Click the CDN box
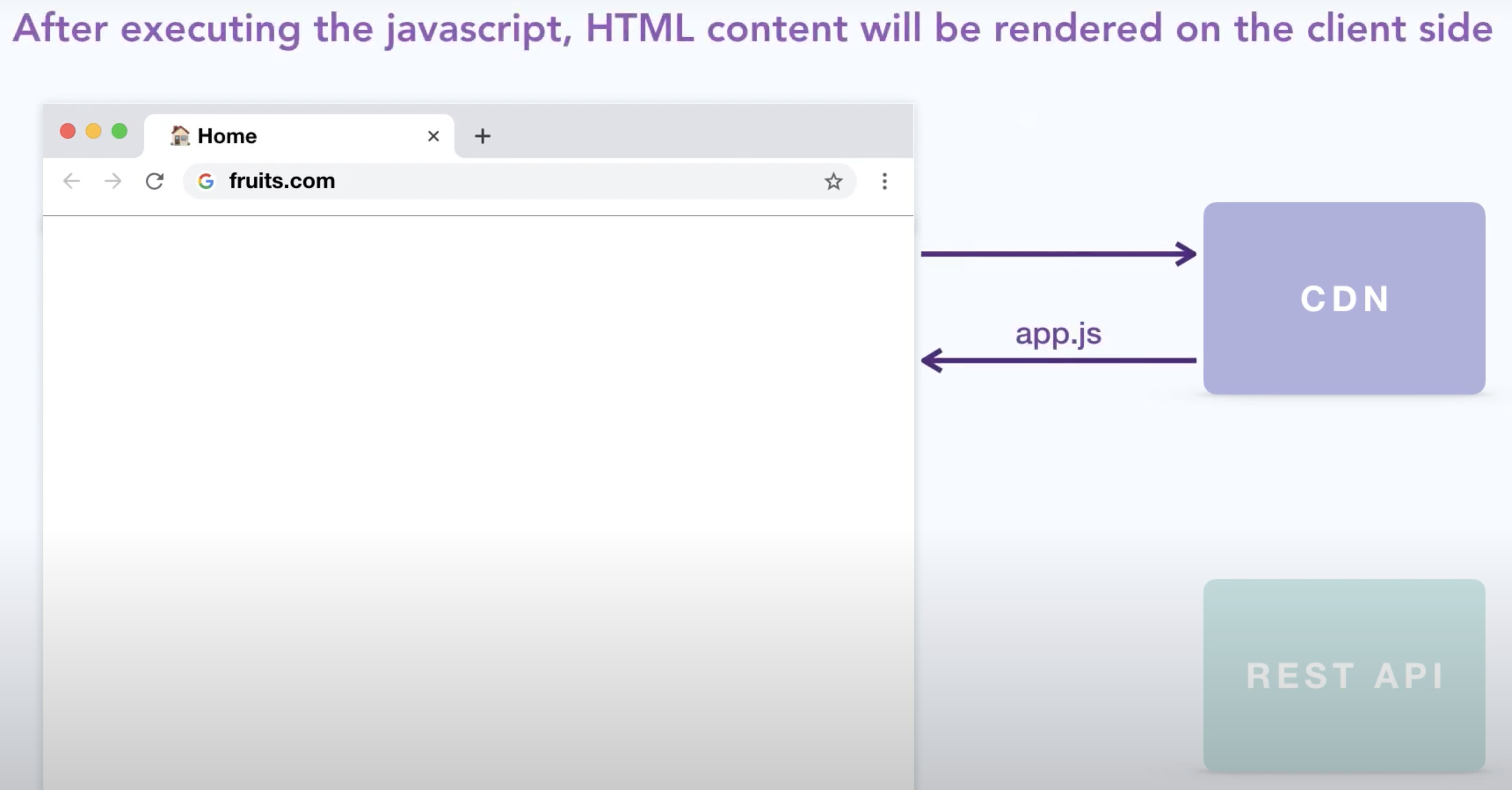The image size is (1512, 790). 1344,298
